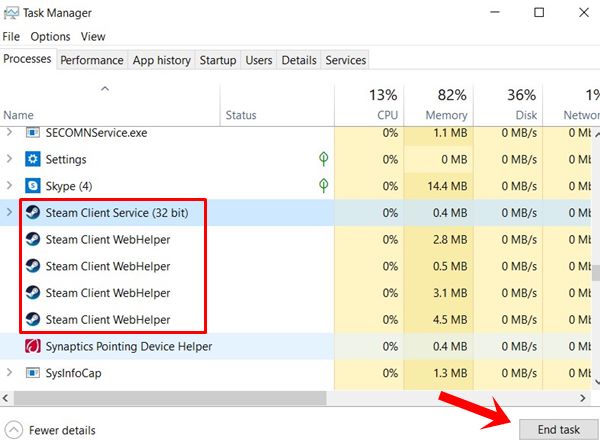Click the vertical scrollbar down arrow
Image resolution: width=600 pixels, height=448 pixels.
[x=596, y=382]
